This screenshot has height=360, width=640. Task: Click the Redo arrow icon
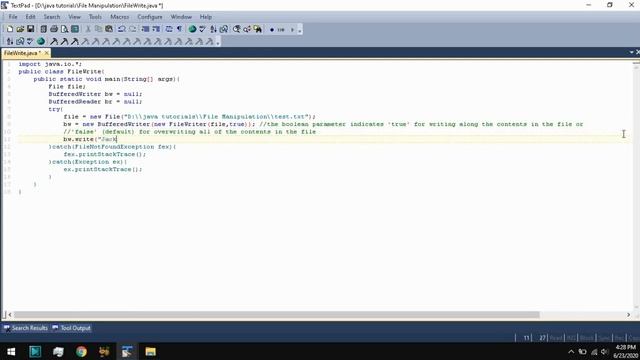point(132,29)
